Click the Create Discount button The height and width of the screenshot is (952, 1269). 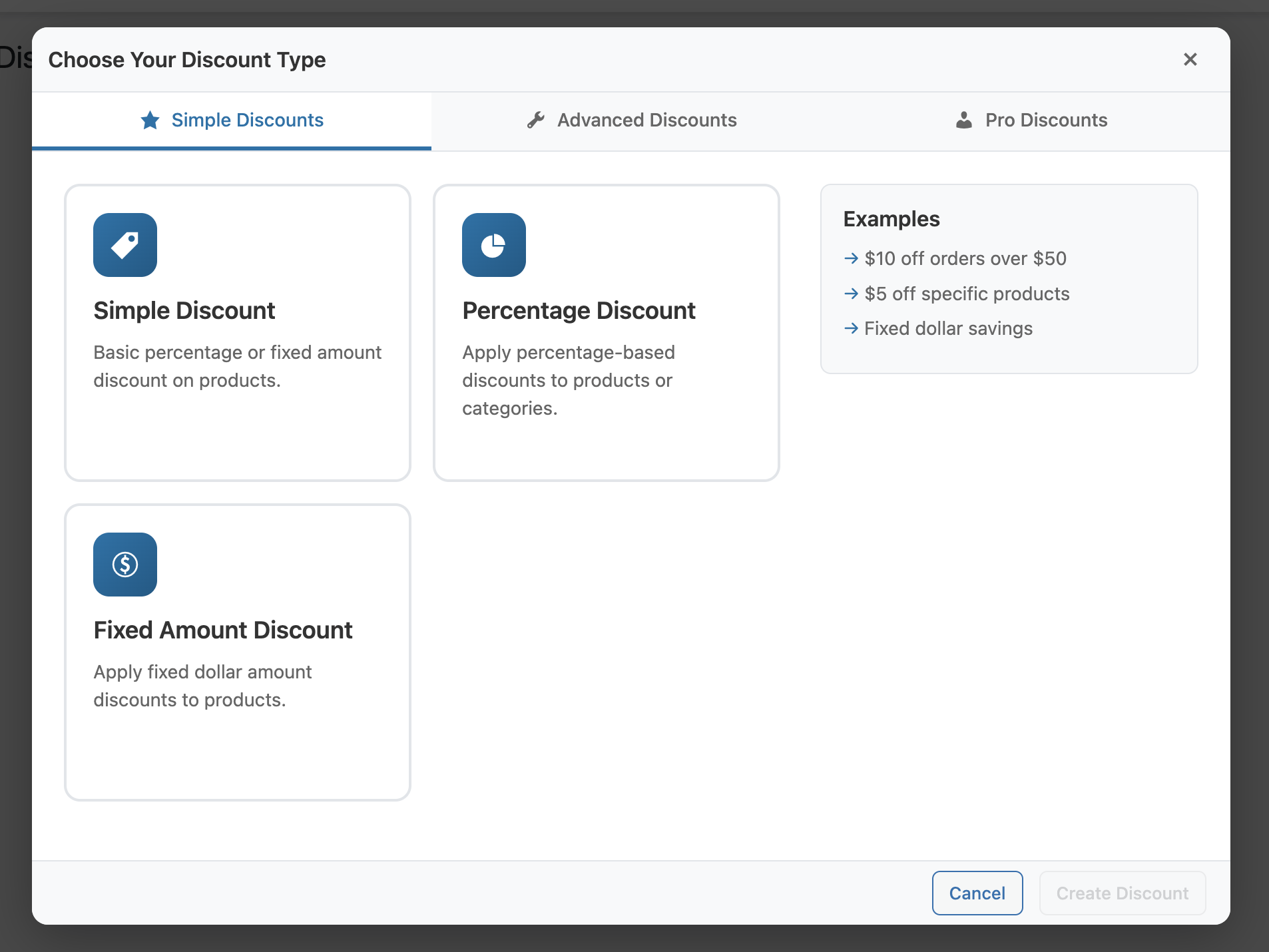1122,893
